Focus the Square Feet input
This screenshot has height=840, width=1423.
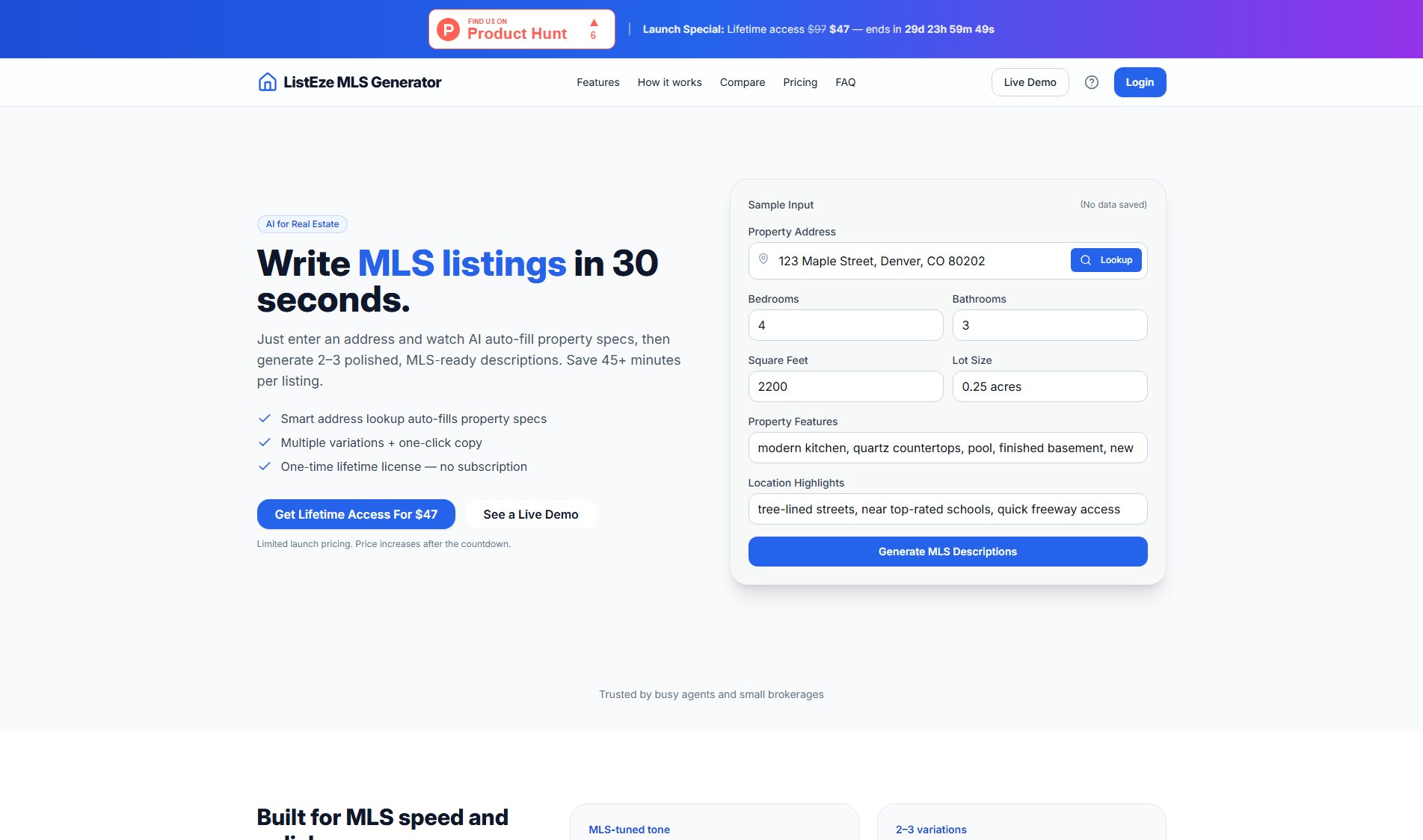(846, 386)
